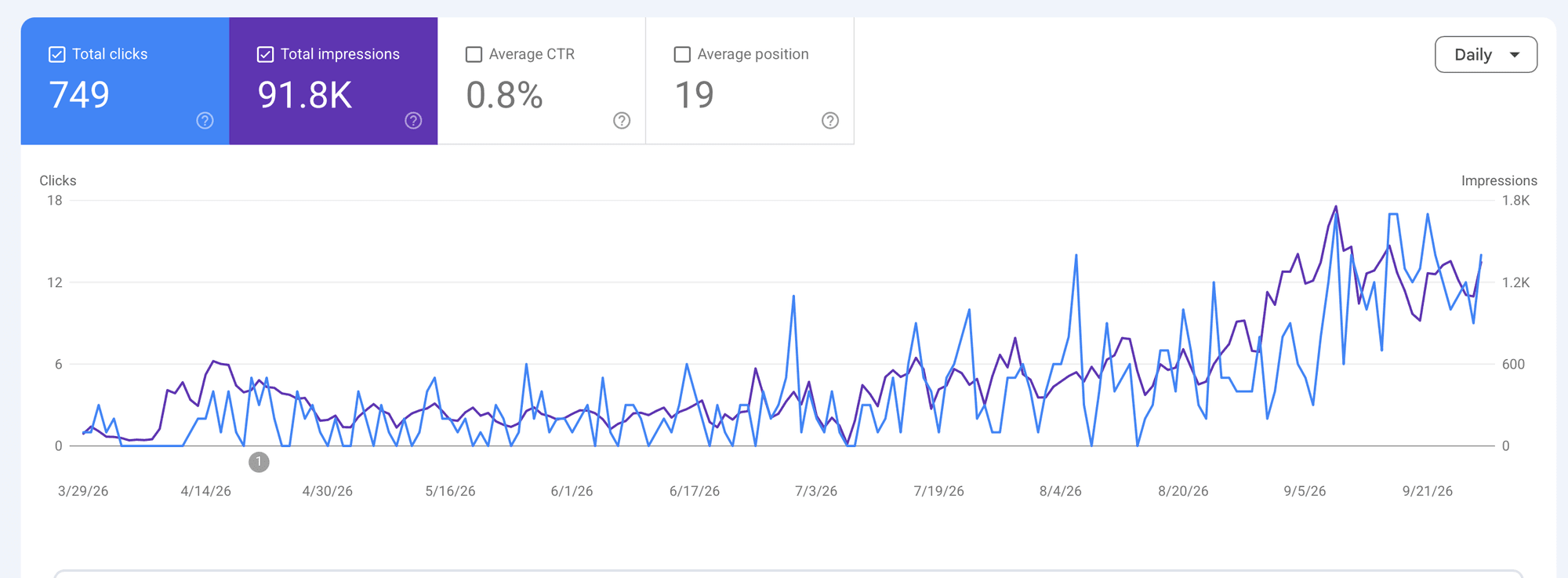Uncheck the Total clicks checkbox
Screen dimensions: 1568x578
click(x=57, y=54)
